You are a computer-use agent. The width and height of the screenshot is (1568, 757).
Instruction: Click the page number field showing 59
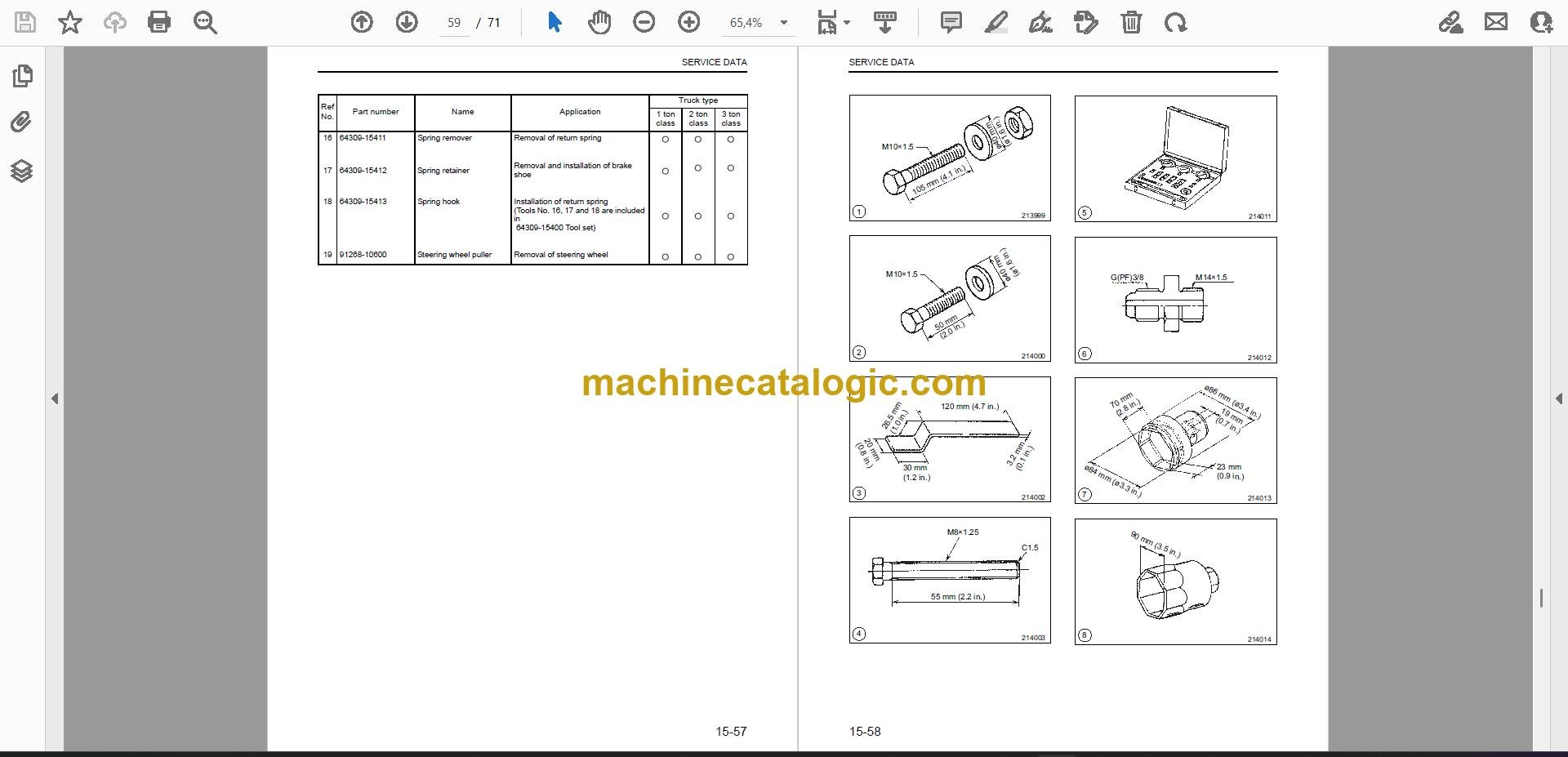(454, 23)
